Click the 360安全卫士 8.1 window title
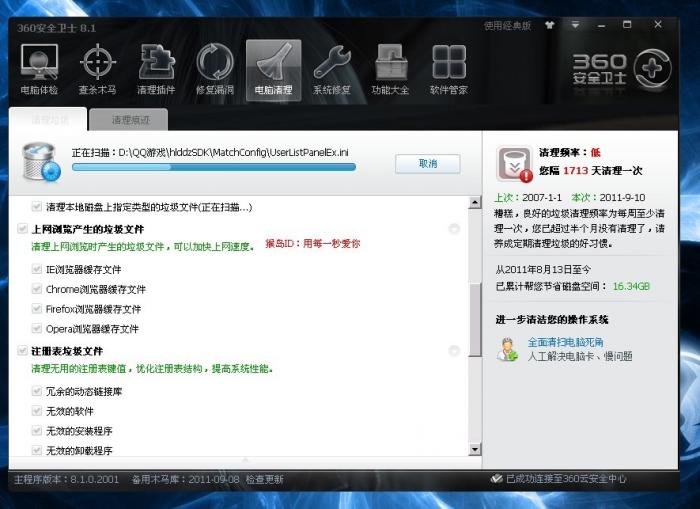 pyautogui.click(x=57, y=28)
